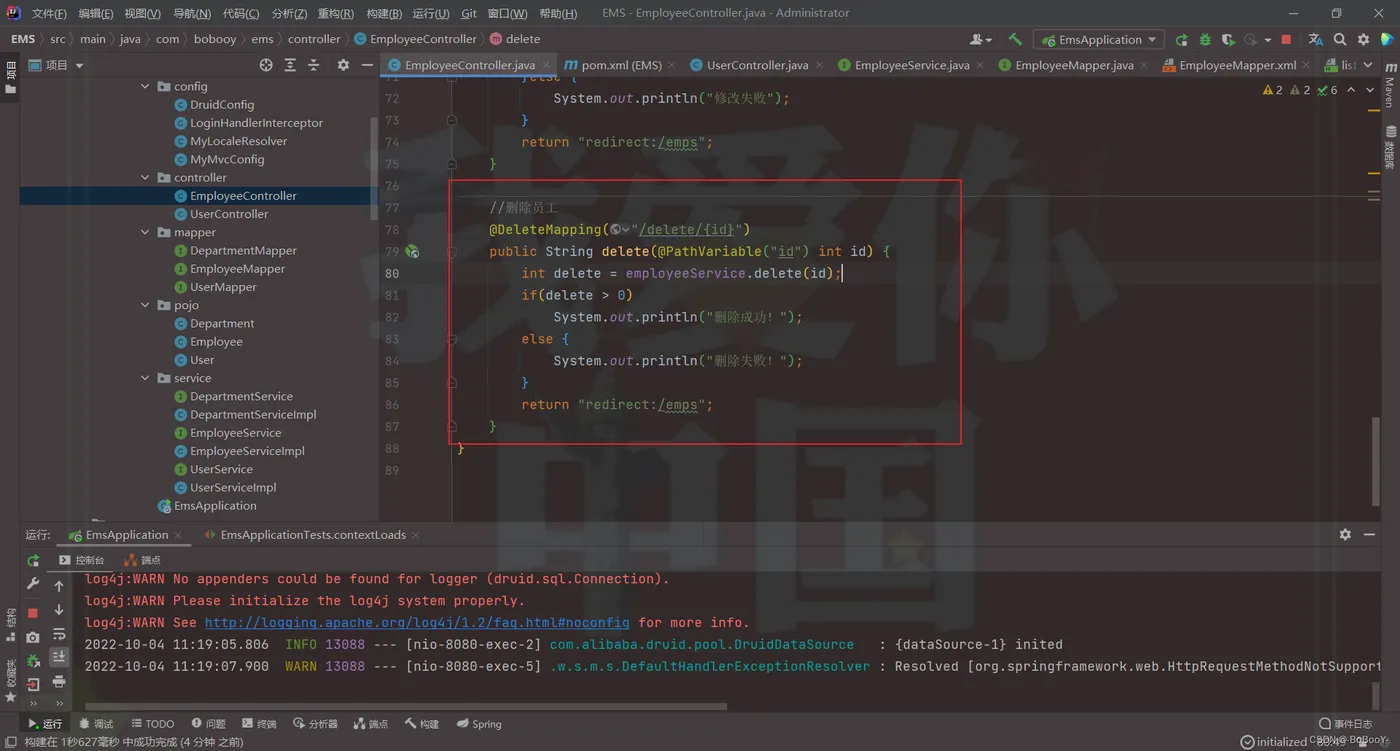Go to the next highlighted error arrow

[x=1371, y=90]
